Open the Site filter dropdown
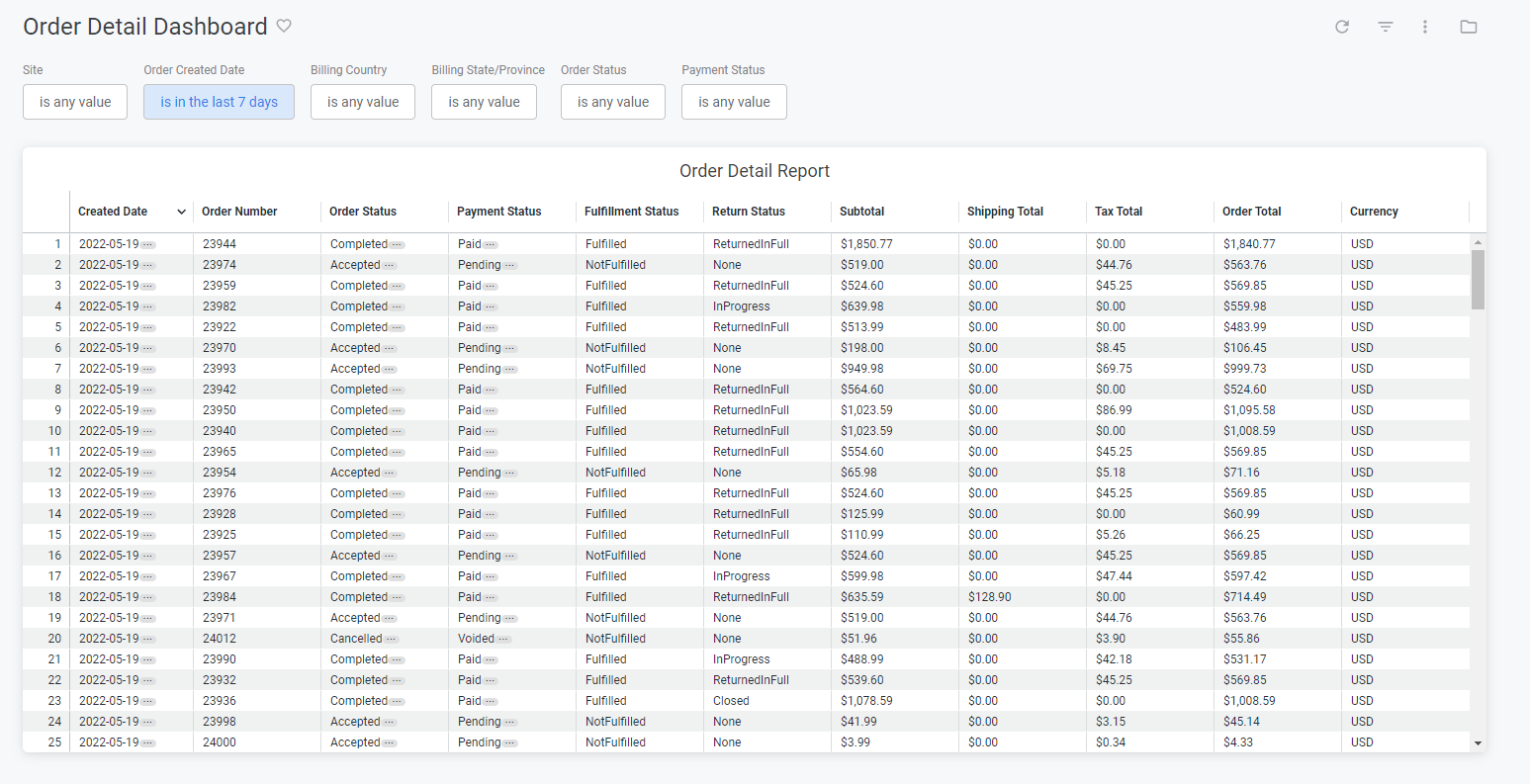Viewport: 1530px width, 784px height. [75, 101]
